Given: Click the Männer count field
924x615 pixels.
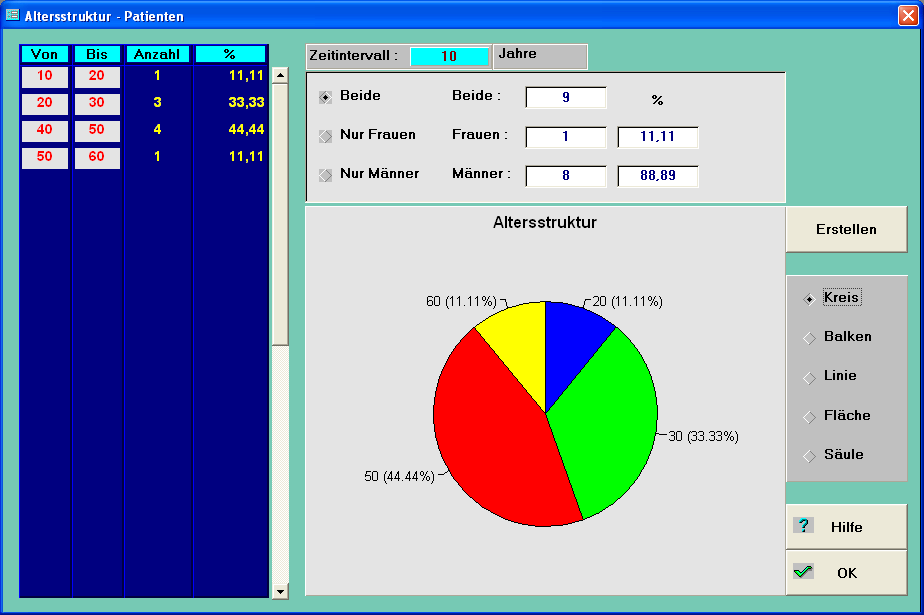Looking at the screenshot, I should click(x=565, y=176).
